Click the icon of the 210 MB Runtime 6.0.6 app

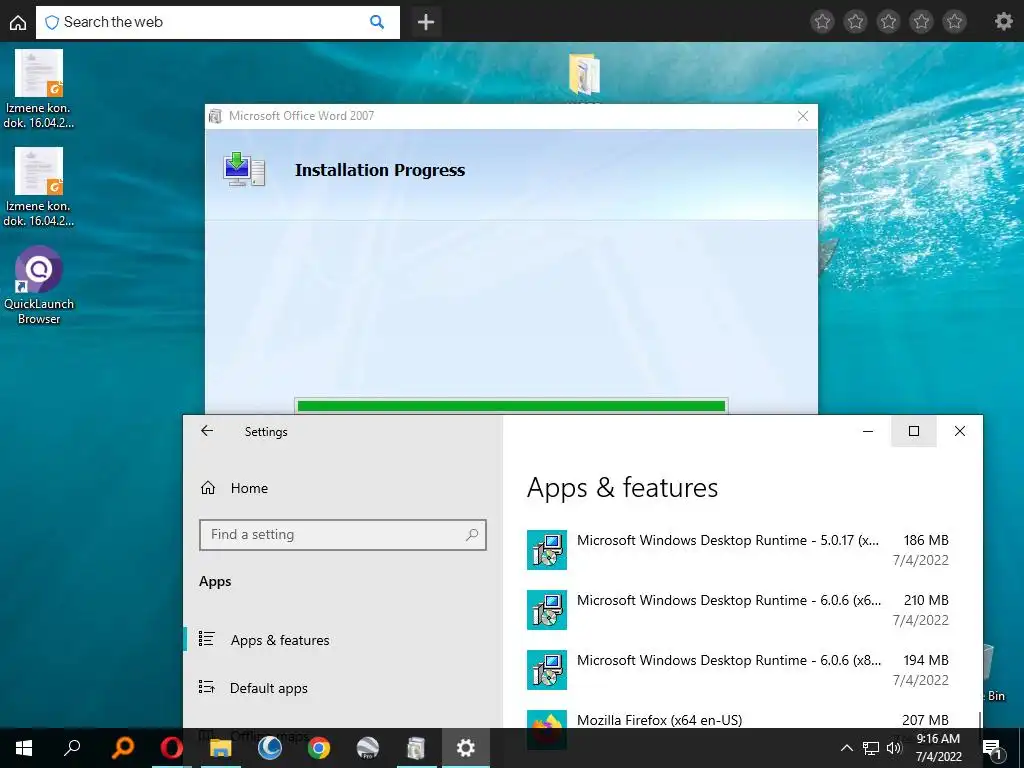pyautogui.click(x=547, y=610)
